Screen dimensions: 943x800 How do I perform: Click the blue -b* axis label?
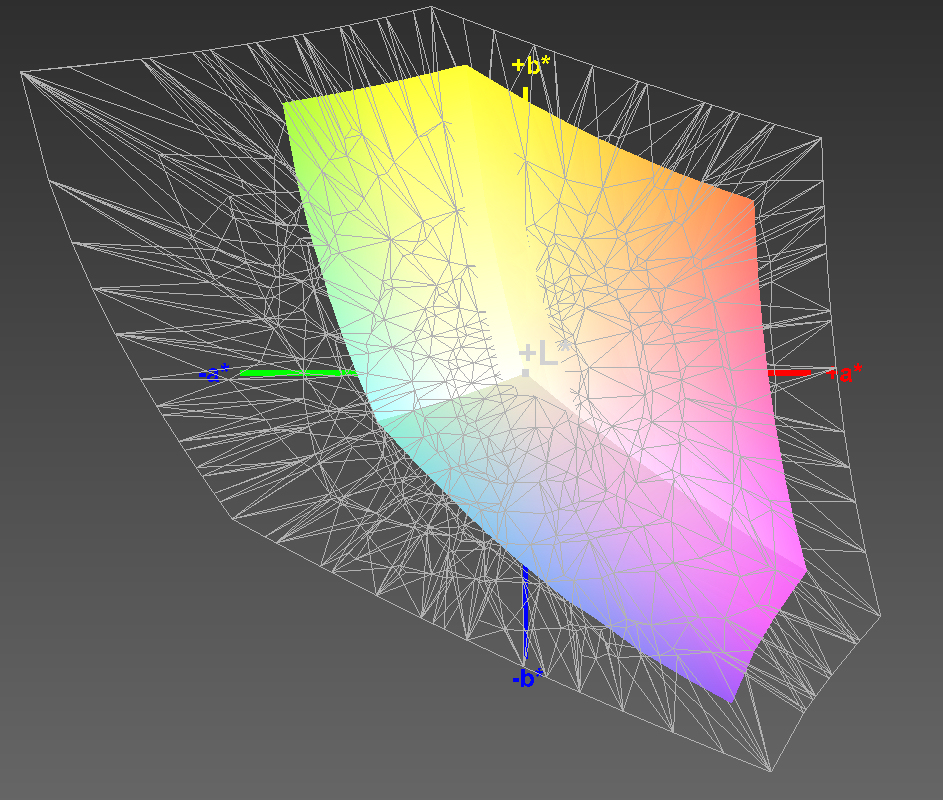(527, 678)
